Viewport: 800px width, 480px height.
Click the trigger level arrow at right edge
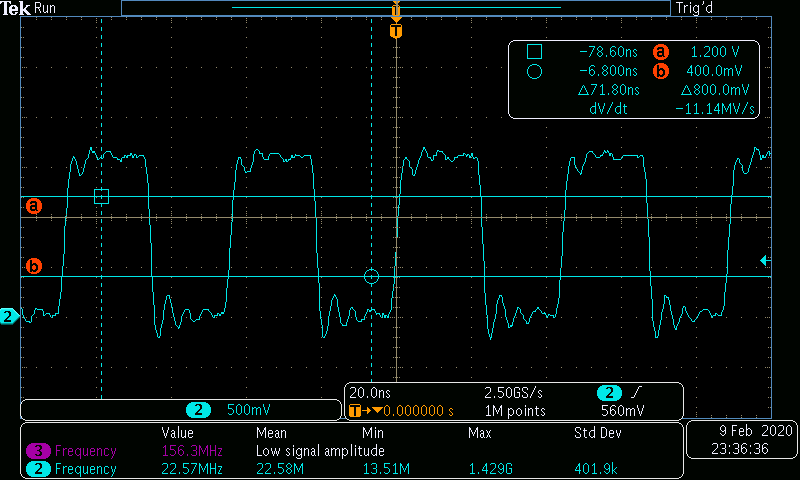pyautogui.click(x=765, y=261)
